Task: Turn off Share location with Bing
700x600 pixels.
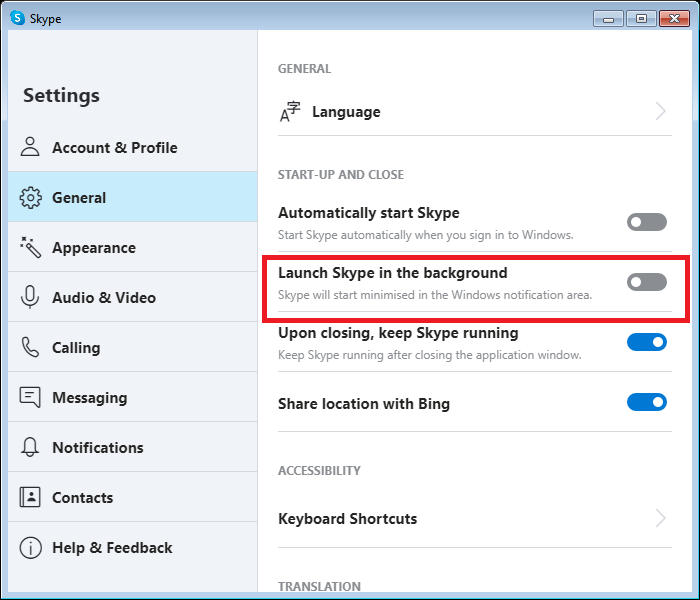Action: pyautogui.click(x=646, y=402)
